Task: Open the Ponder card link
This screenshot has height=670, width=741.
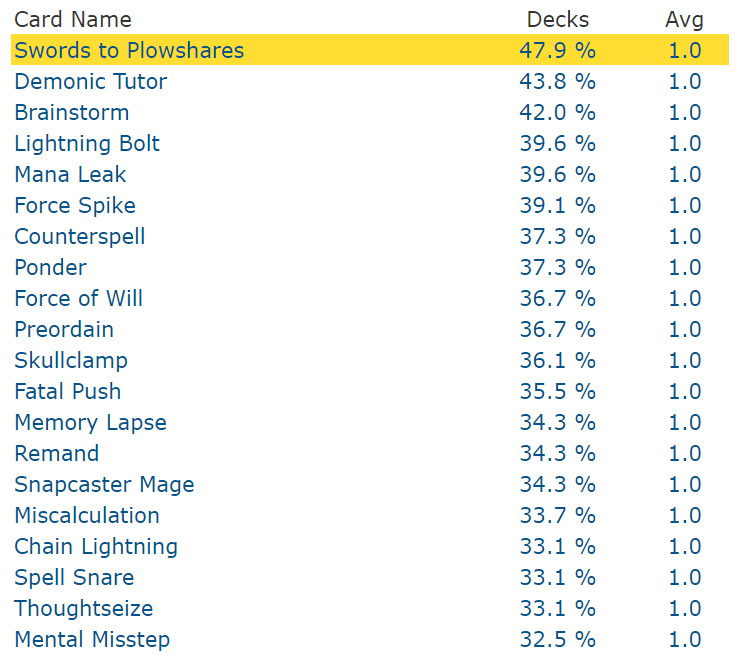Action: pos(51,267)
